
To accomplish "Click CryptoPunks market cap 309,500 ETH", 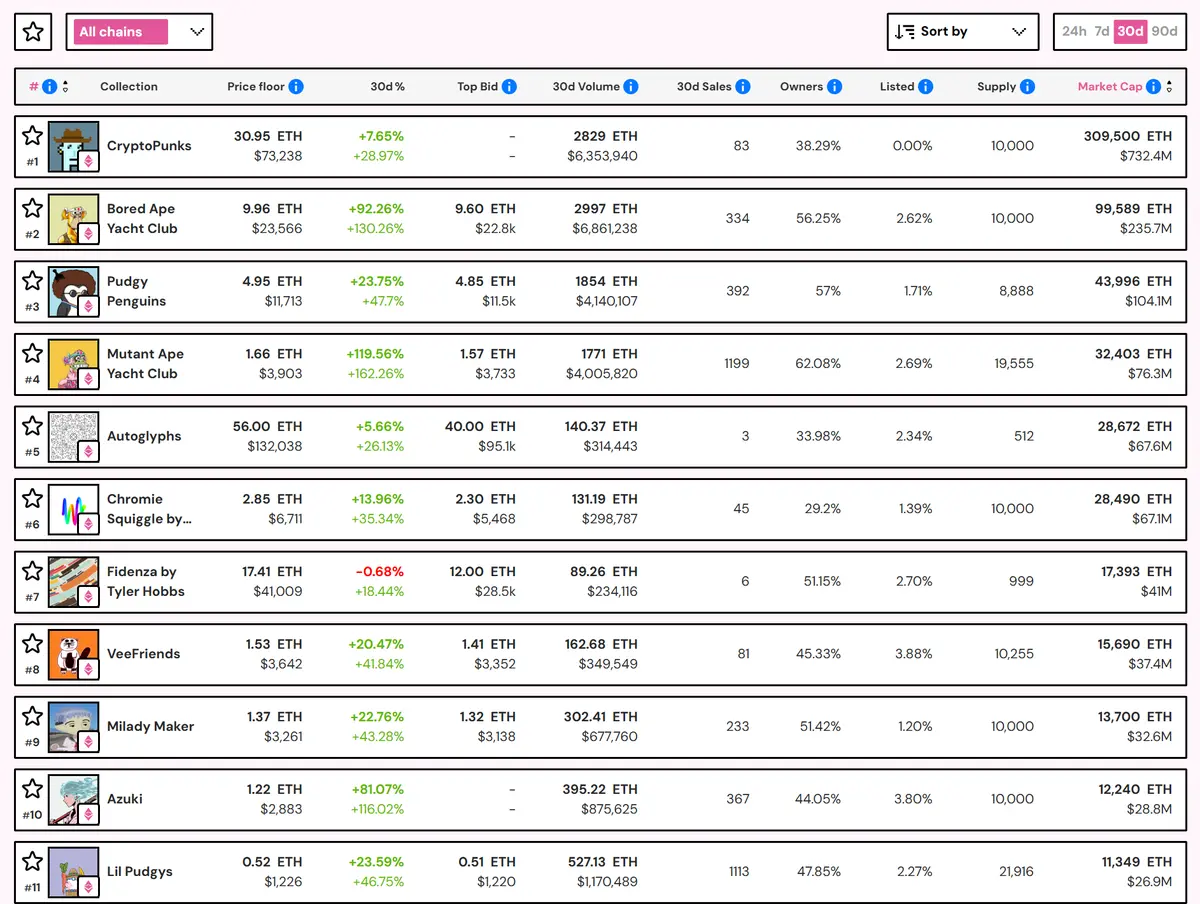I will [x=1128, y=136].
